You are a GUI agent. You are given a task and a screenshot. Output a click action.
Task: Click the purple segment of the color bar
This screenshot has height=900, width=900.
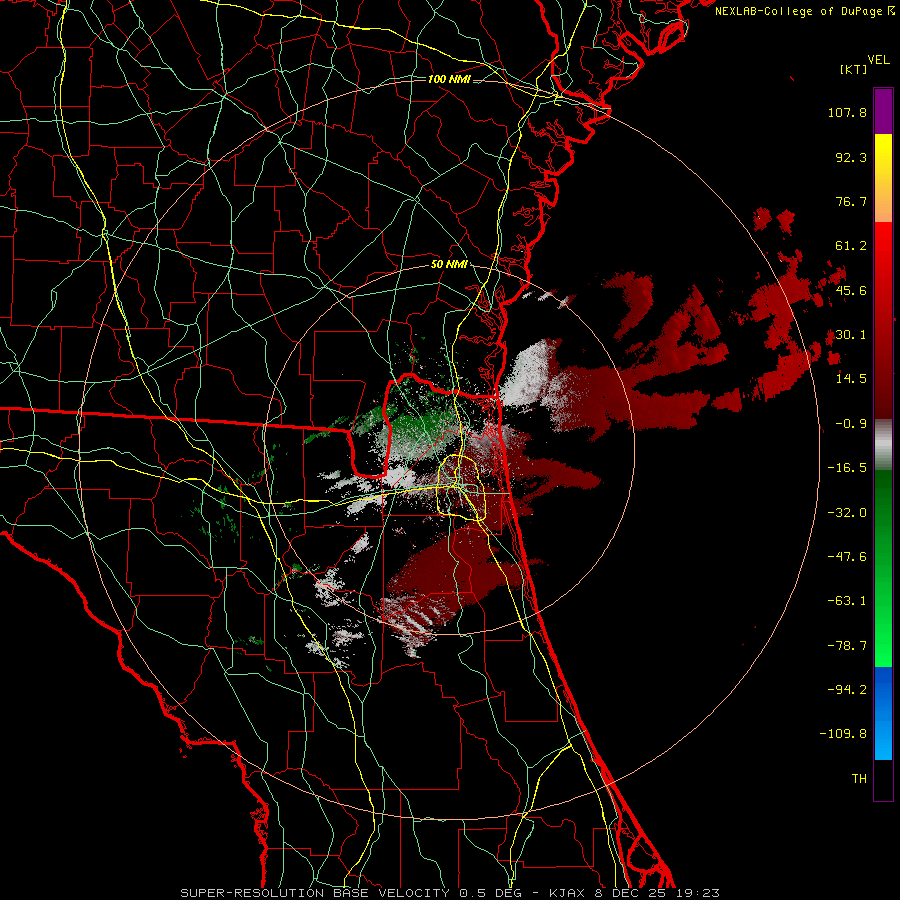[x=883, y=112]
